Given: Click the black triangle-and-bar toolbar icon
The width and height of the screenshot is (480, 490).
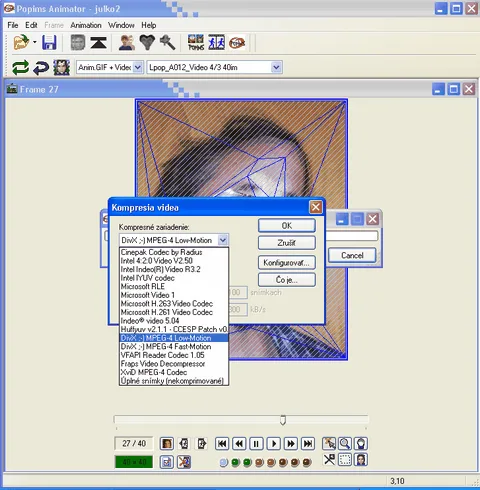Looking at the screenshot, I should [x=98, y=43].
